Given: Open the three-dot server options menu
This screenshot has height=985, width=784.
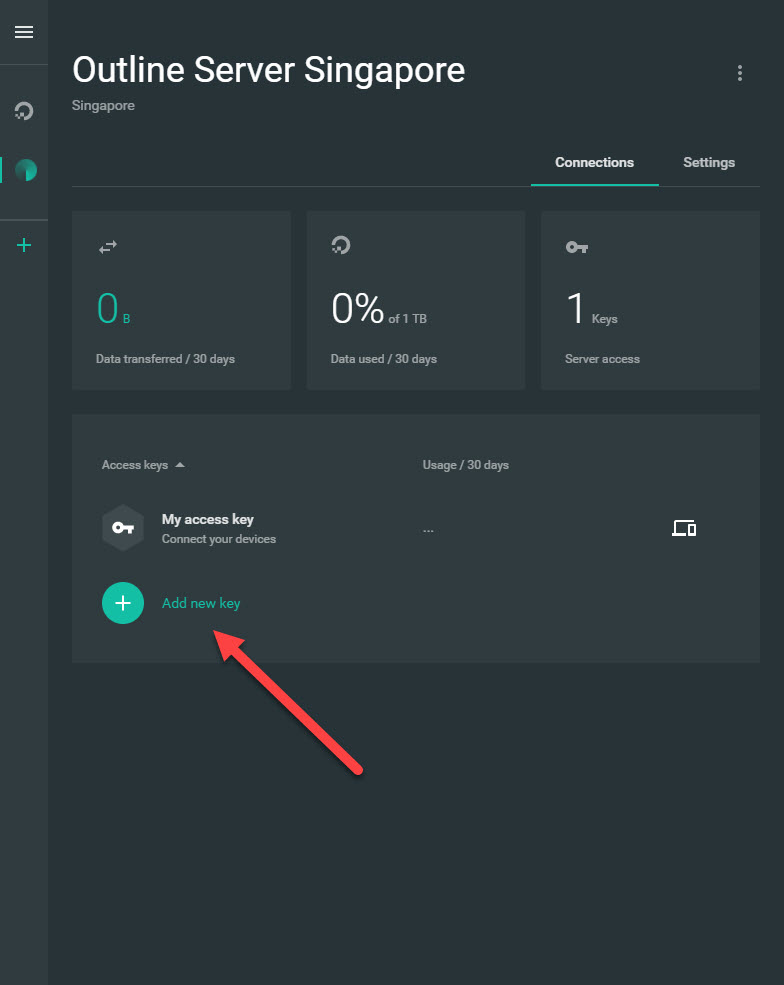Looking at the screenshot, I should 739,73.
